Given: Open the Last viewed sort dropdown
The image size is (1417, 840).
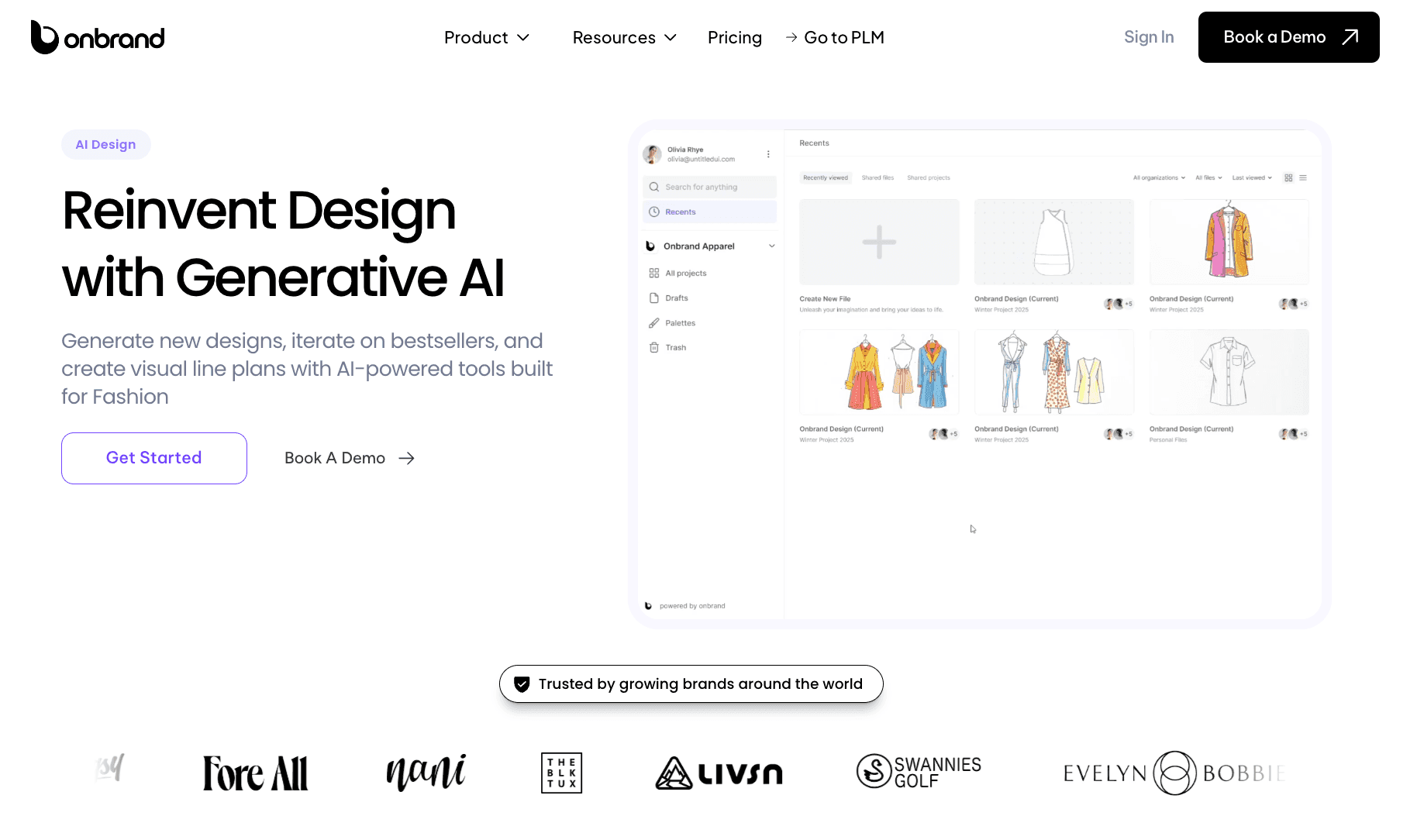Looking at the screenshot, I should click(1252, 177).
